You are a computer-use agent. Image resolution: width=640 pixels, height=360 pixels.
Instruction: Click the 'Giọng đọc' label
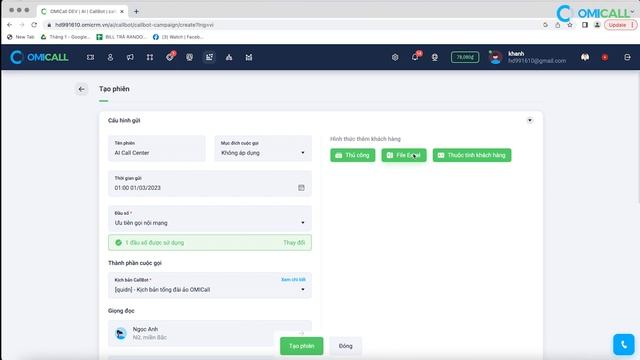(121, 311)
